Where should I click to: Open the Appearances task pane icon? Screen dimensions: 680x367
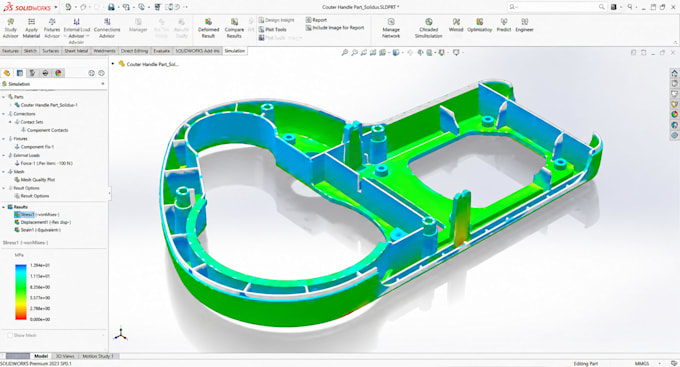click(x=674, y=115)
